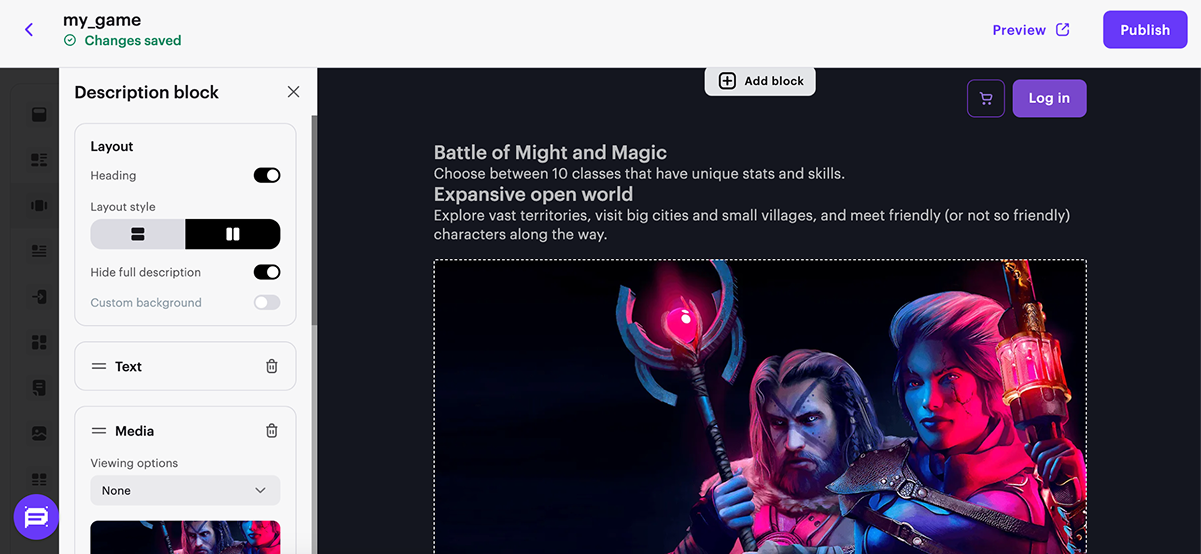This screenshot has height=554, width=1201.
Task: Select the stacked rows layout style
Action: tap(138, 234)
